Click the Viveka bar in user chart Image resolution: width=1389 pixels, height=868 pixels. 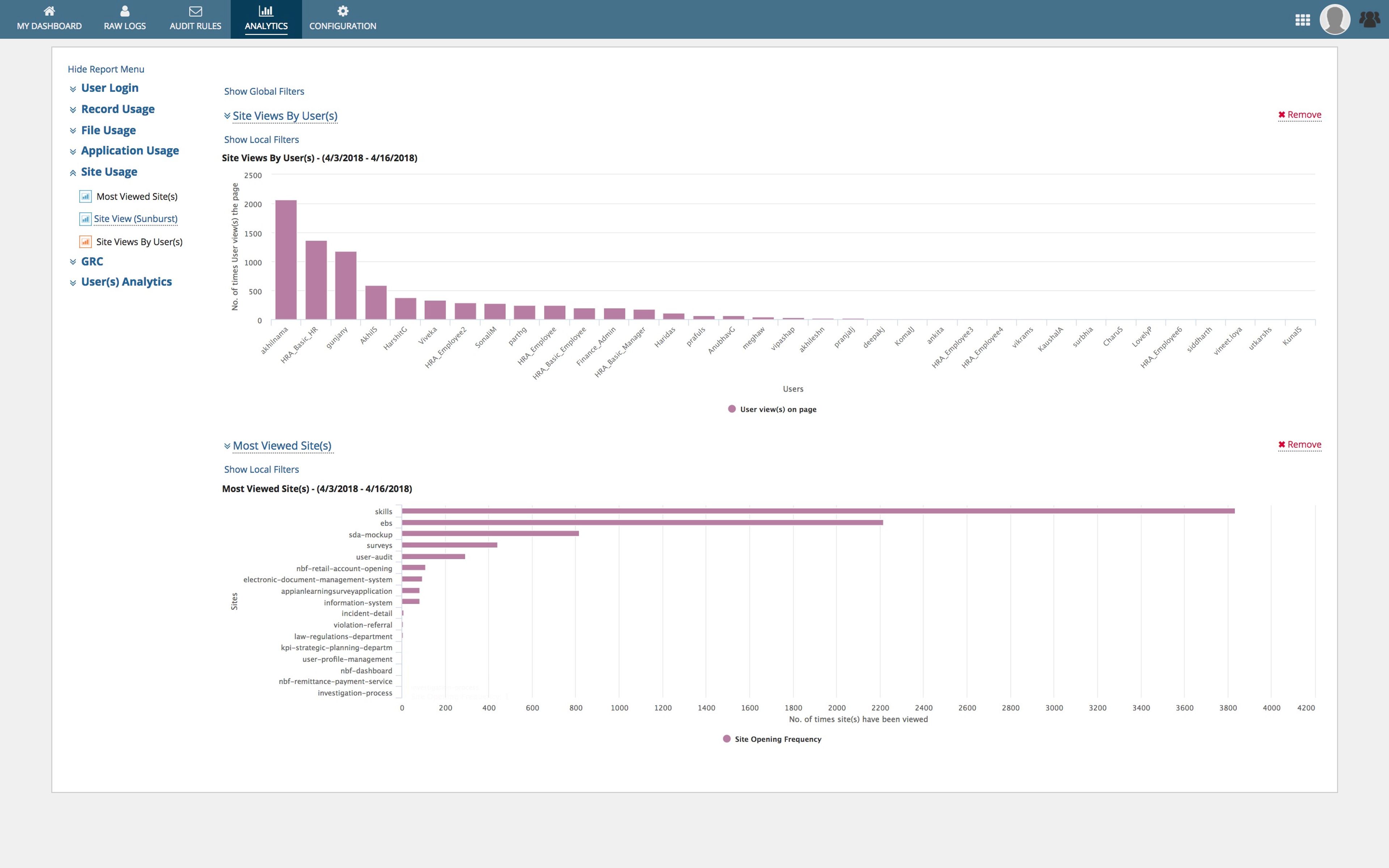(435, 310)
